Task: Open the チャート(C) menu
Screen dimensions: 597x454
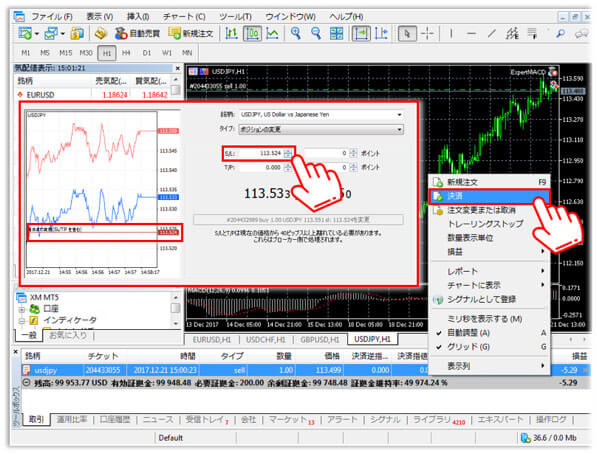Action: pyautogui.click(x=184, y=16)
